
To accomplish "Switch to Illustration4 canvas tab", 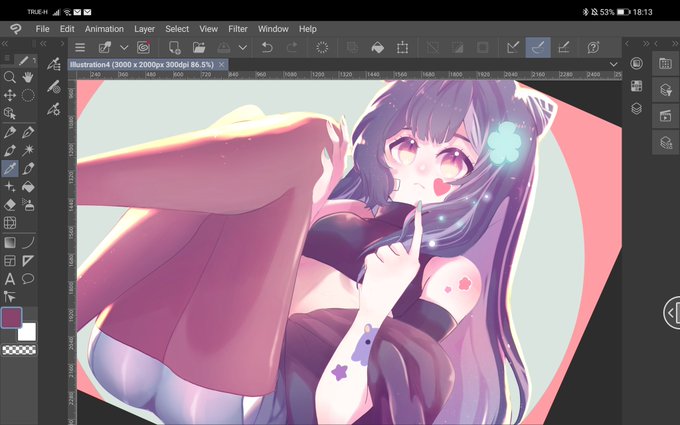I will click(142, 65).
